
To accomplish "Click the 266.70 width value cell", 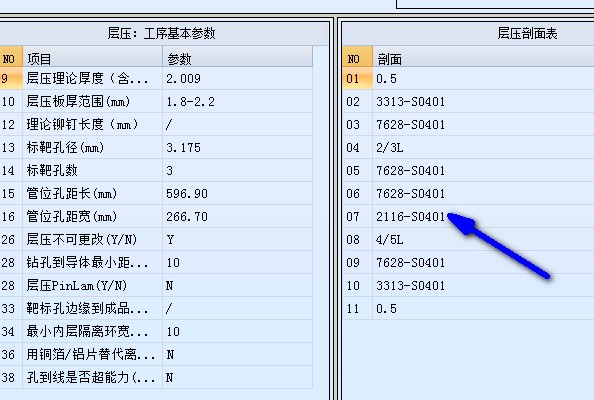I will 238,217.
